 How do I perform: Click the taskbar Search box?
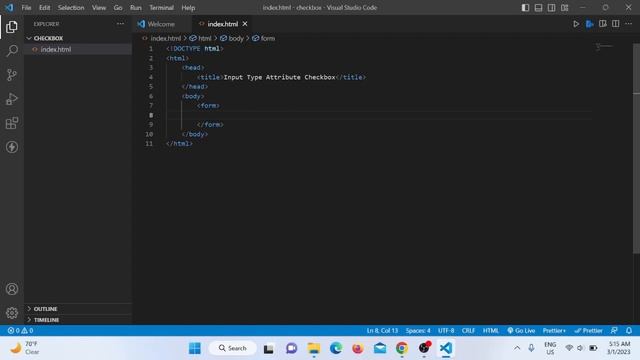click(x=233, y=348)
